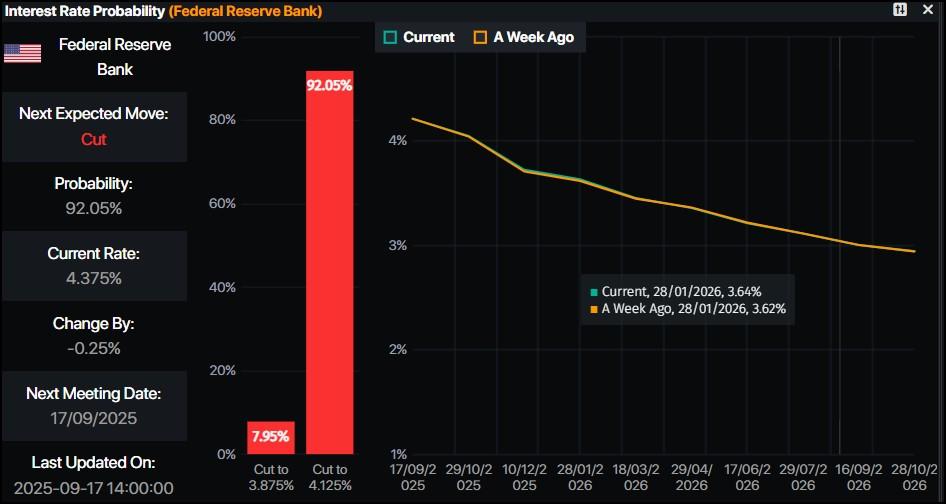Click the United States flag icon
Screen dimensions: 946x504
coord(22,54)
